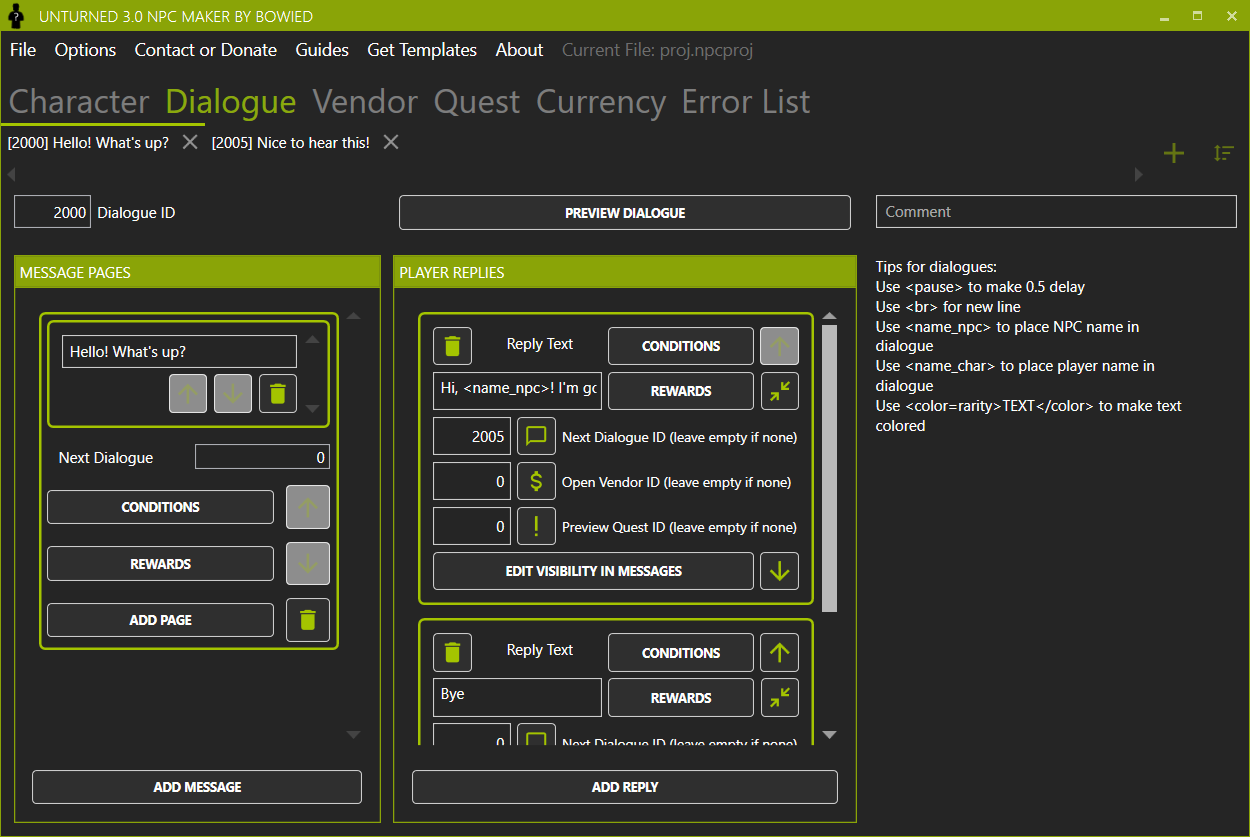Switch to the Character tab
This screenshot has width=1250, height=837.
[79, 102]
